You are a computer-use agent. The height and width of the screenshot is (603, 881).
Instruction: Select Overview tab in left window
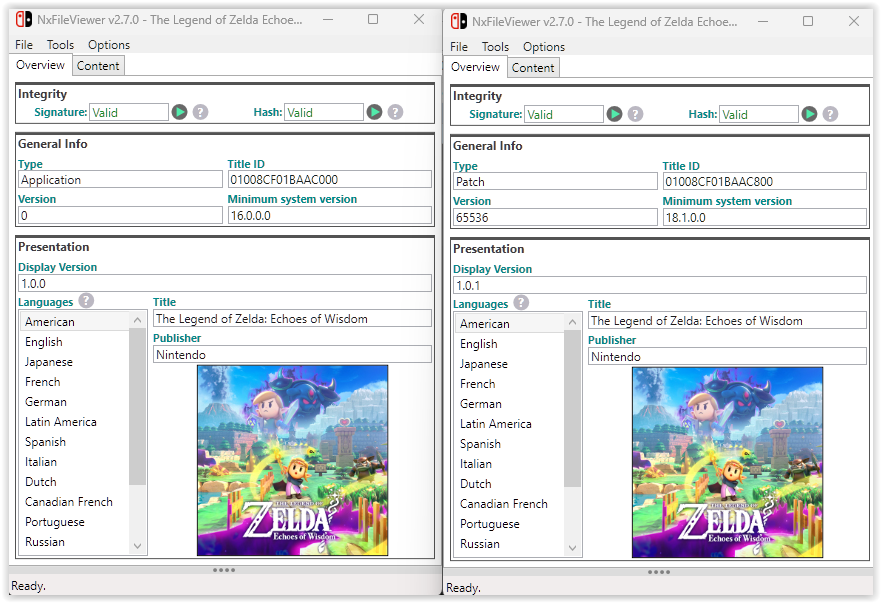[40, 65]
